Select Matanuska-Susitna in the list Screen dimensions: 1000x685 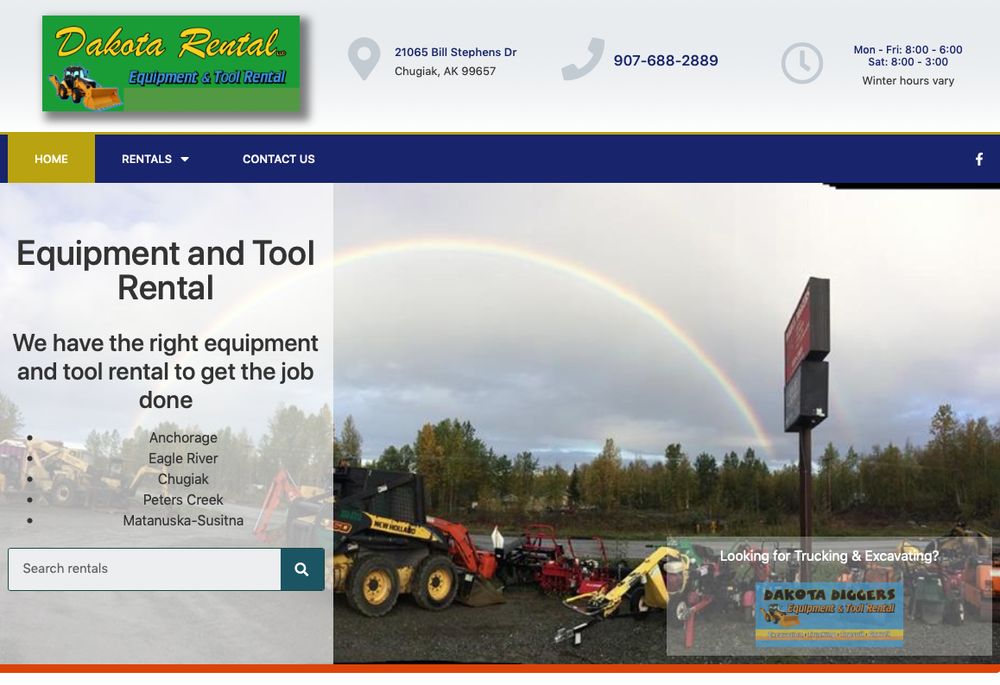[x=183, y=521]
